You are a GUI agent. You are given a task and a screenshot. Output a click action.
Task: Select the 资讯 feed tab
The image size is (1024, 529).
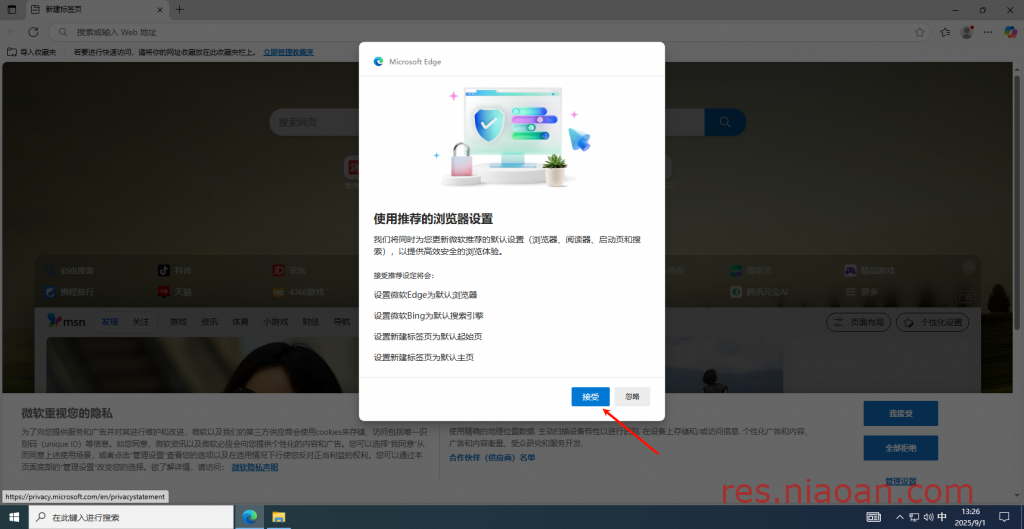click(x=210, y=322)
